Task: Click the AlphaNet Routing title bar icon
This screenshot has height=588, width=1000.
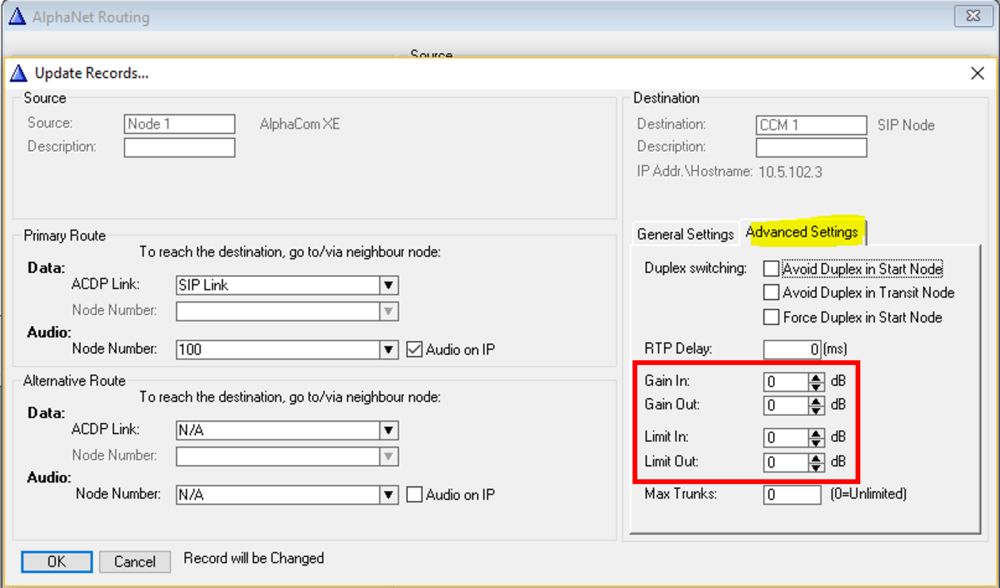Action: pos(19,16)
